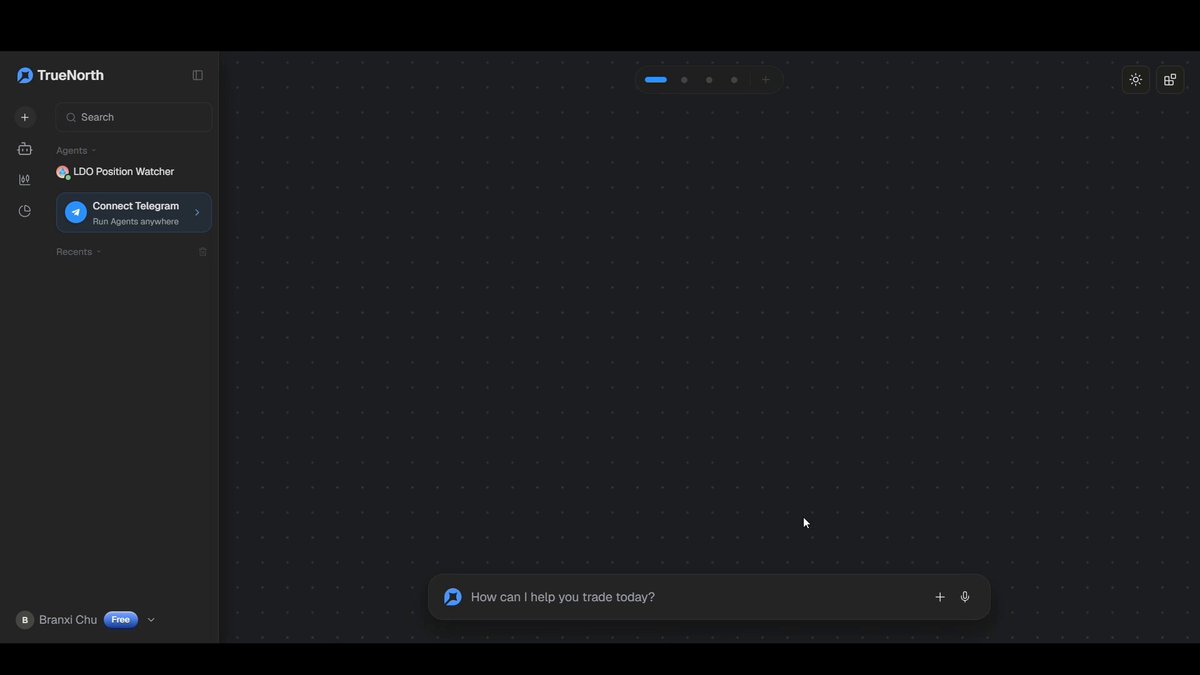Click the B user avatar
The width and height of the screenshot is (1200, 675).
(x=25, y=620)
